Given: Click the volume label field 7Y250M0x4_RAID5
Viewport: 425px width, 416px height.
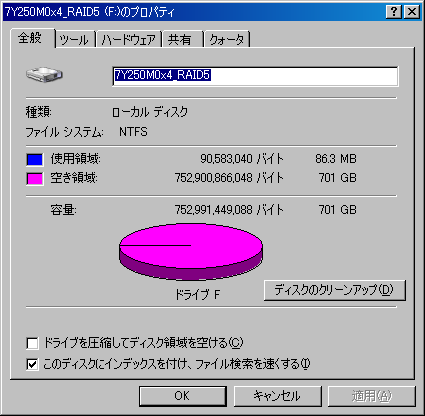Looking at the screenshot, I should [255, 76].
